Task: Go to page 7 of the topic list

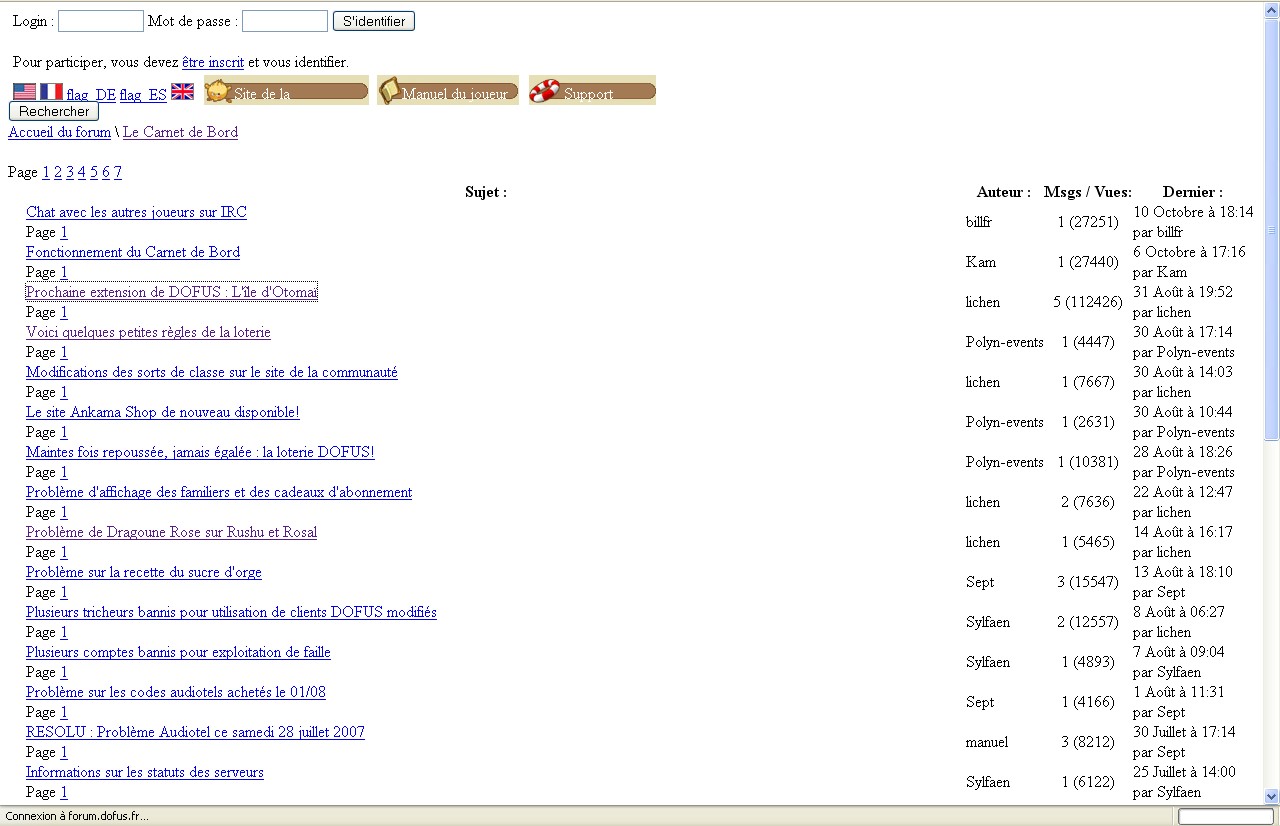Action: pyautogui.click(x=118, y=172)
